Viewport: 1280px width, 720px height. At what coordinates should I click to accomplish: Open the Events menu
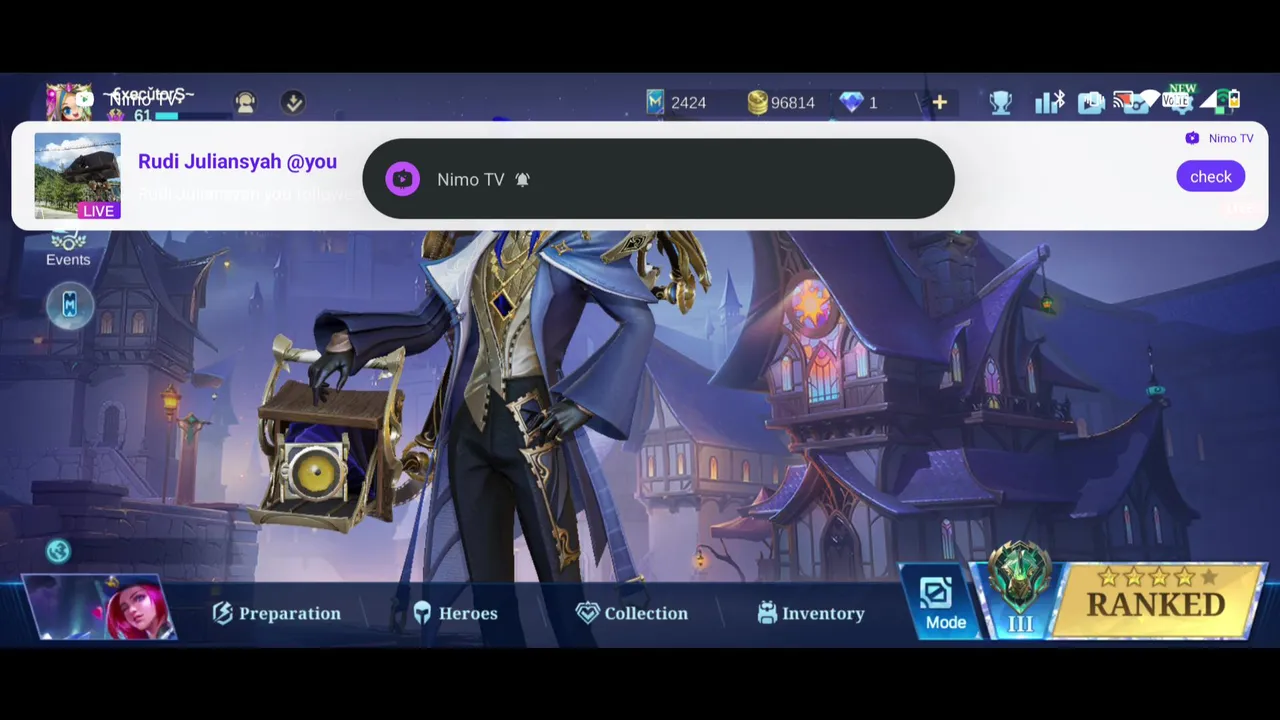tap(68, 249)
